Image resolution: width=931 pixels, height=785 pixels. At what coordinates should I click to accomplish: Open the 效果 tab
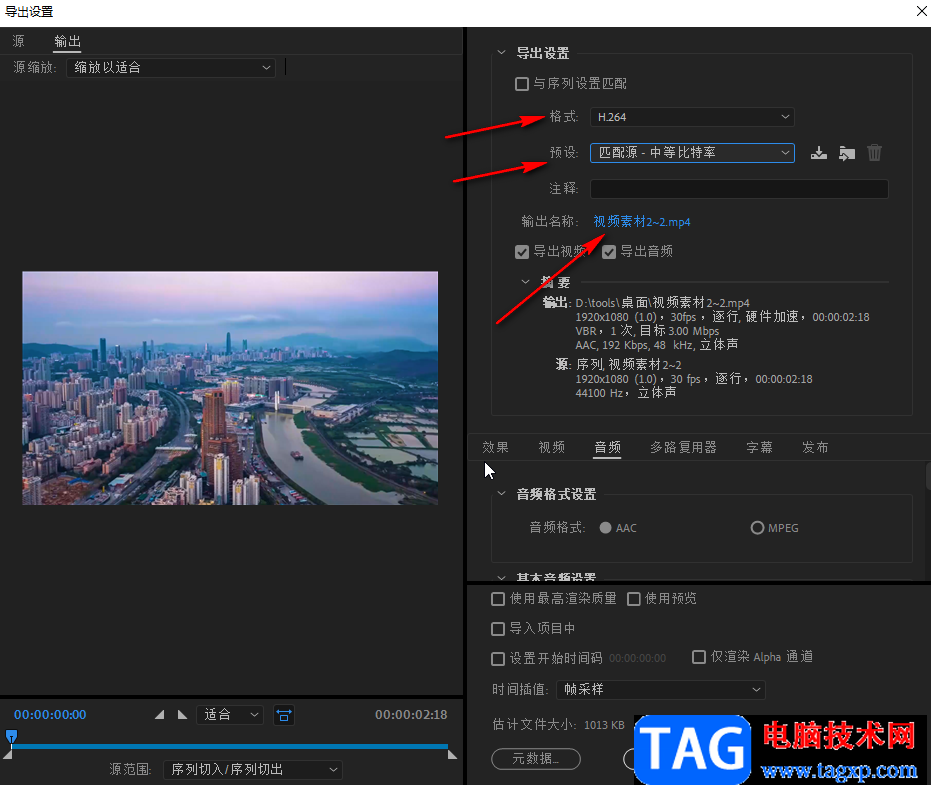(x=495, y=447)
